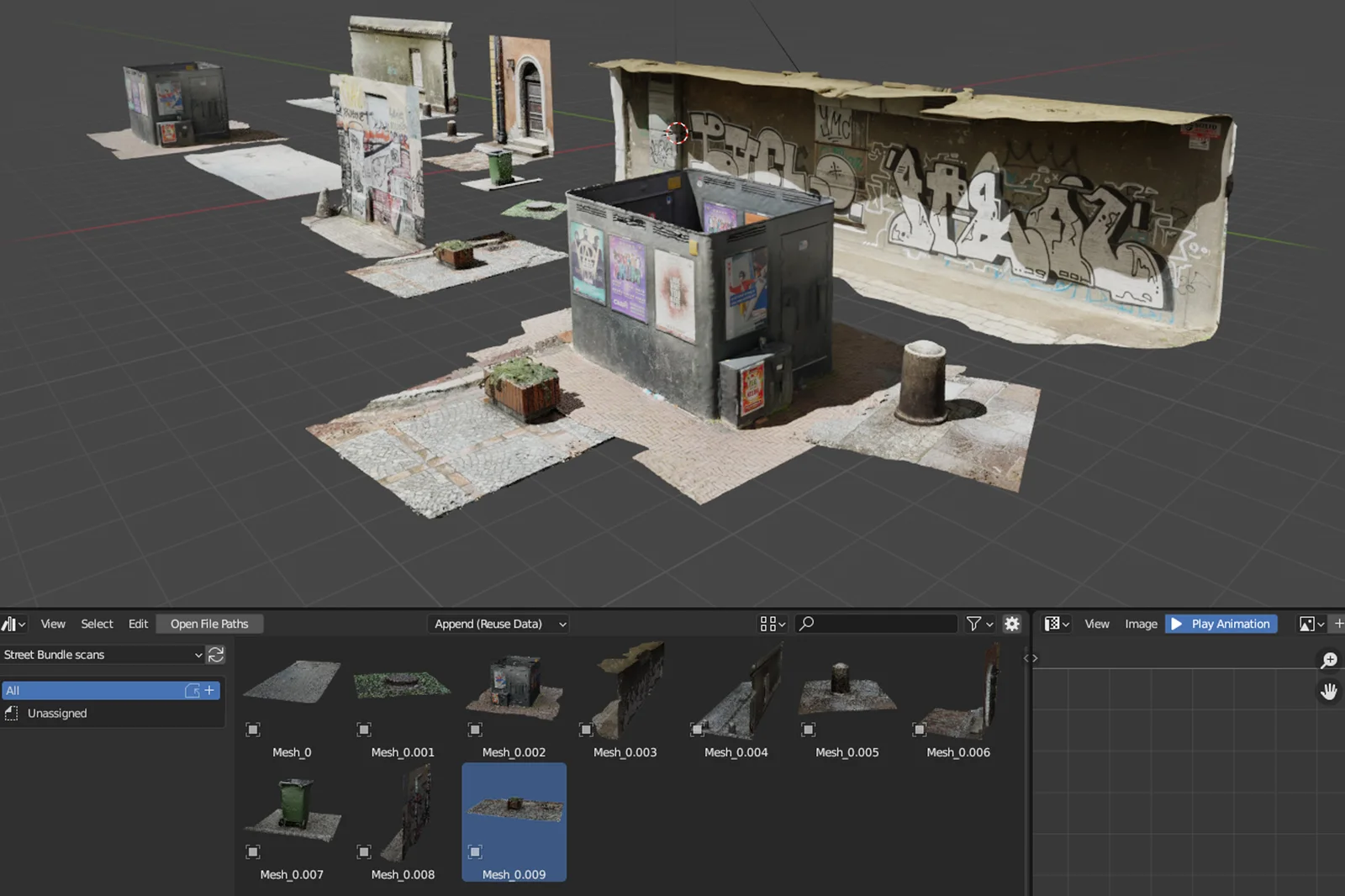1345x896 pixels.
Task: Open the Image Editor type selector icon
Action: tap(1052, 624)
